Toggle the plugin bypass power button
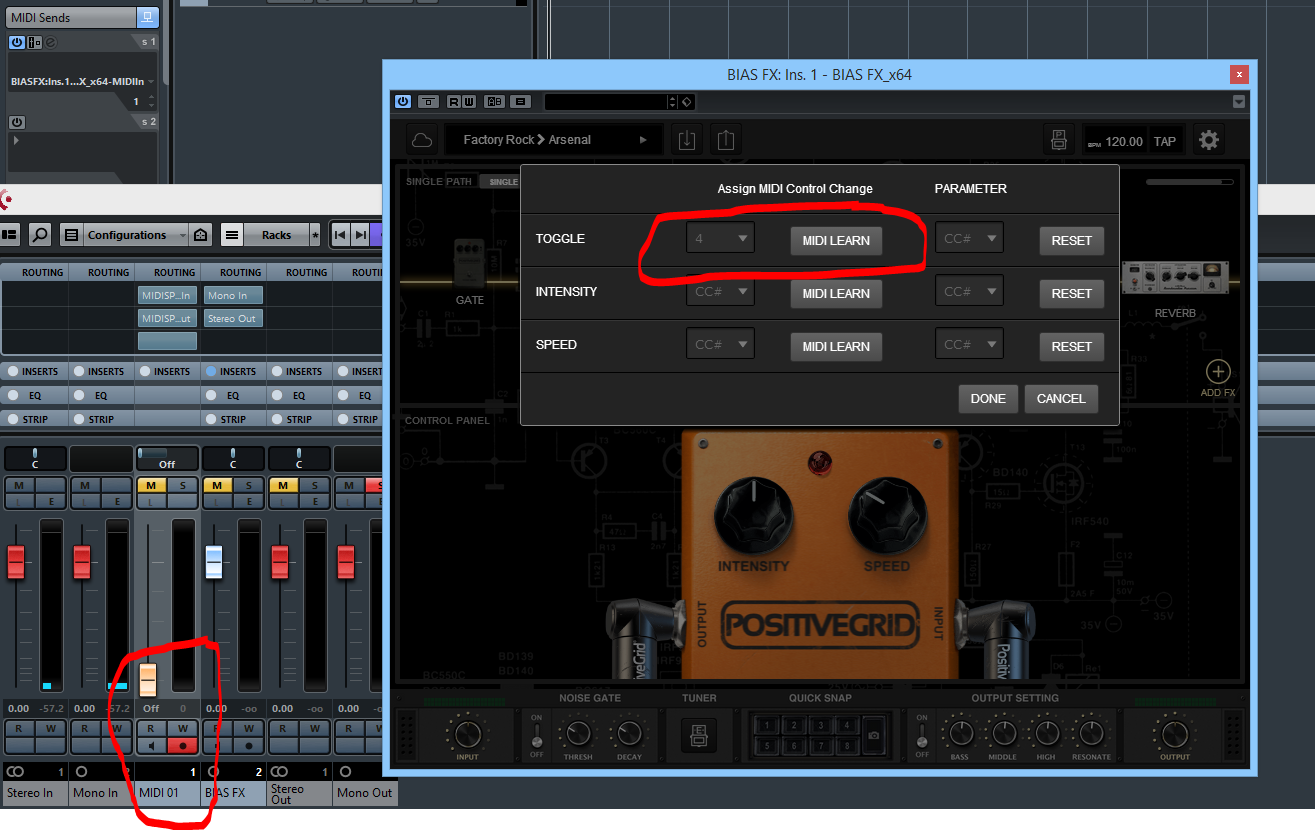Viewport: 1315px width, 830px height. click(x=403, y=102)
